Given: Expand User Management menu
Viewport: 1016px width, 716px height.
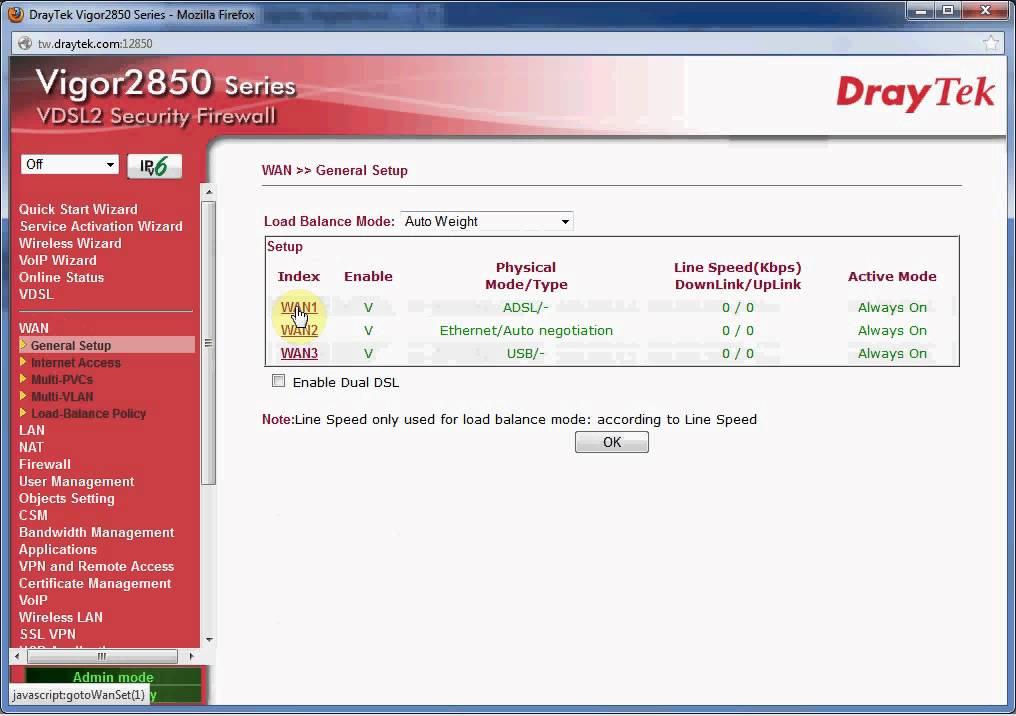Looking at the screenshot, I should tap(76, 481).
